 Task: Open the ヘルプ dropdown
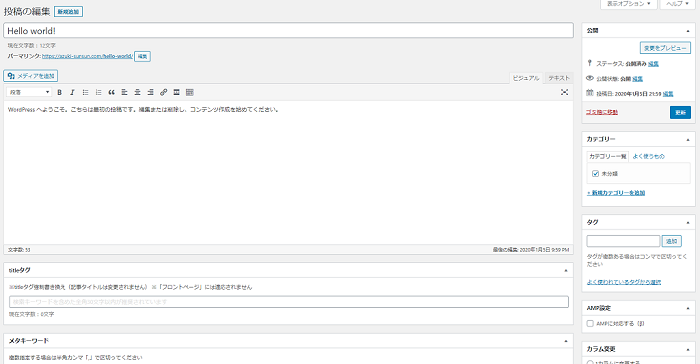pos(677,4)
